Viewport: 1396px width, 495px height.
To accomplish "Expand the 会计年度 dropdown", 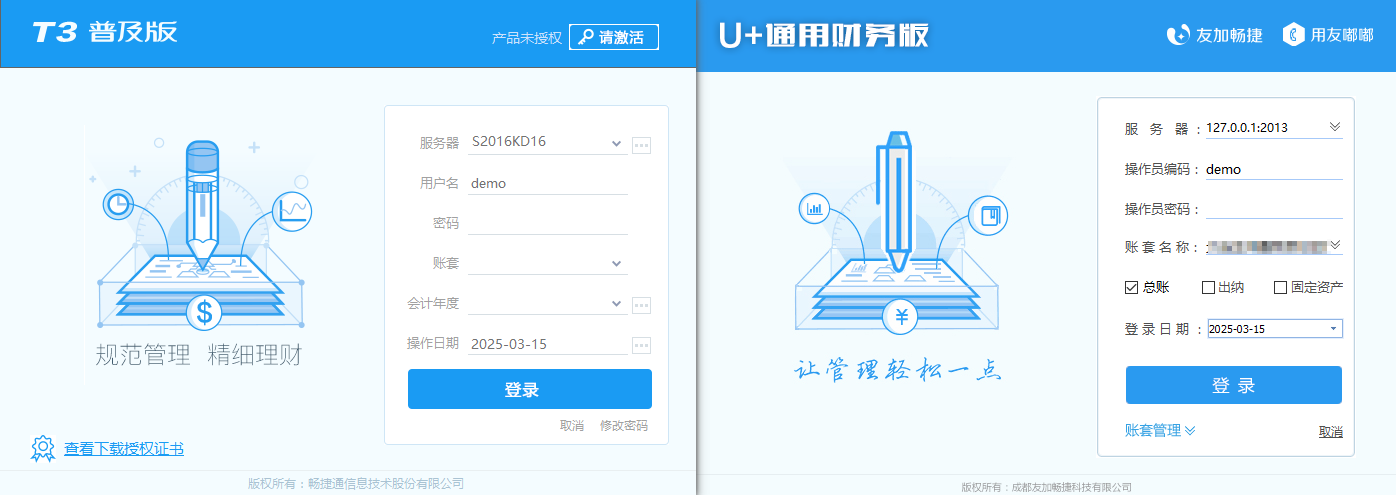I will tap(616, 304).
